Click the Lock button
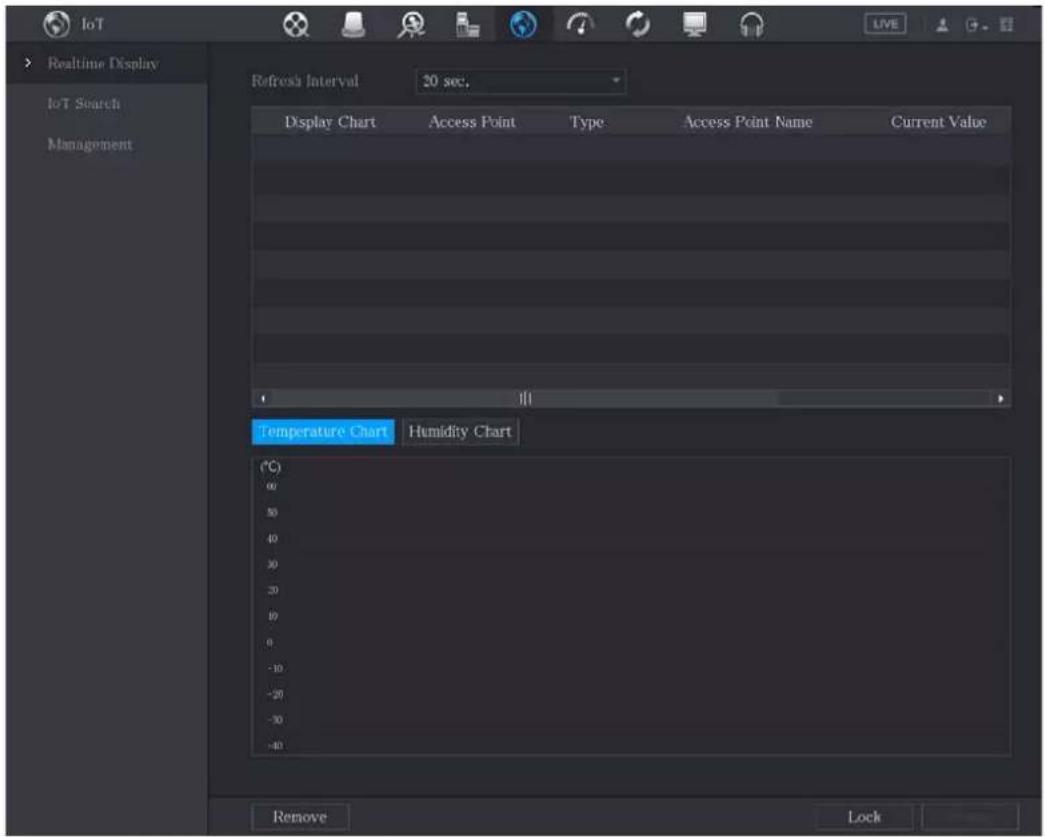1045x837 pixels. click(x=864, y=817)
